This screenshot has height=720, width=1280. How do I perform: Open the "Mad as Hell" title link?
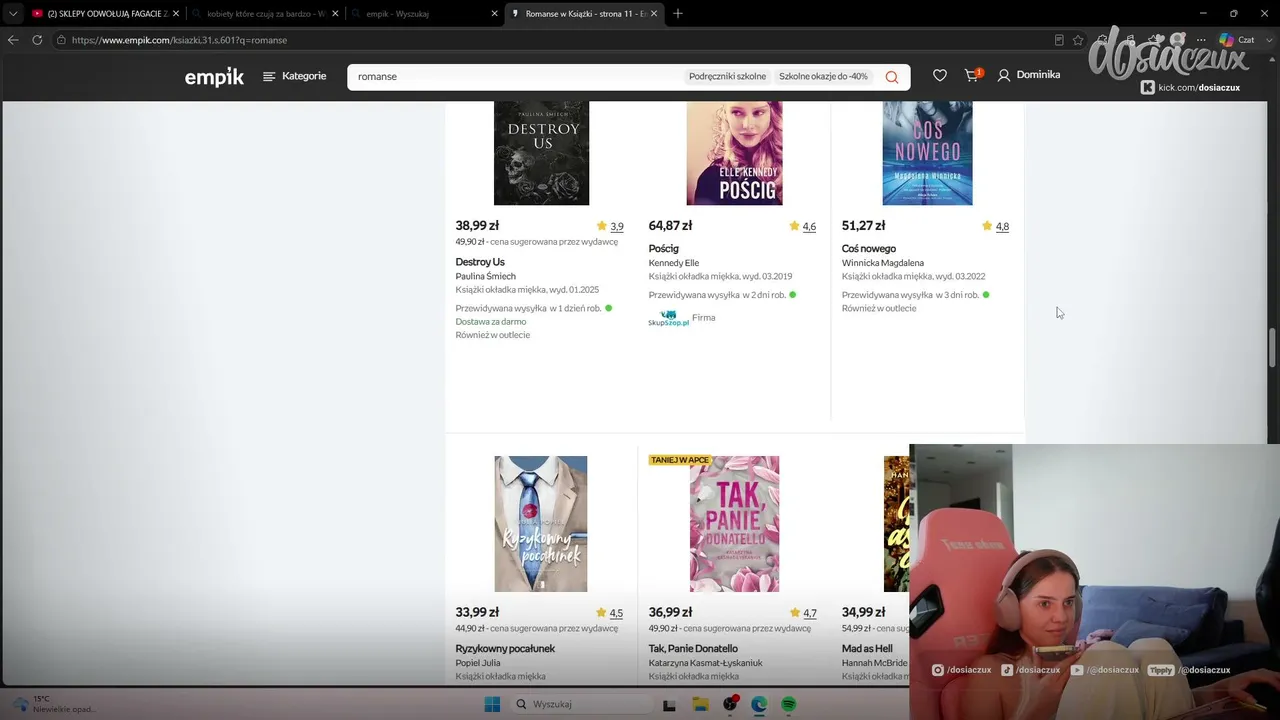point(867,648)
